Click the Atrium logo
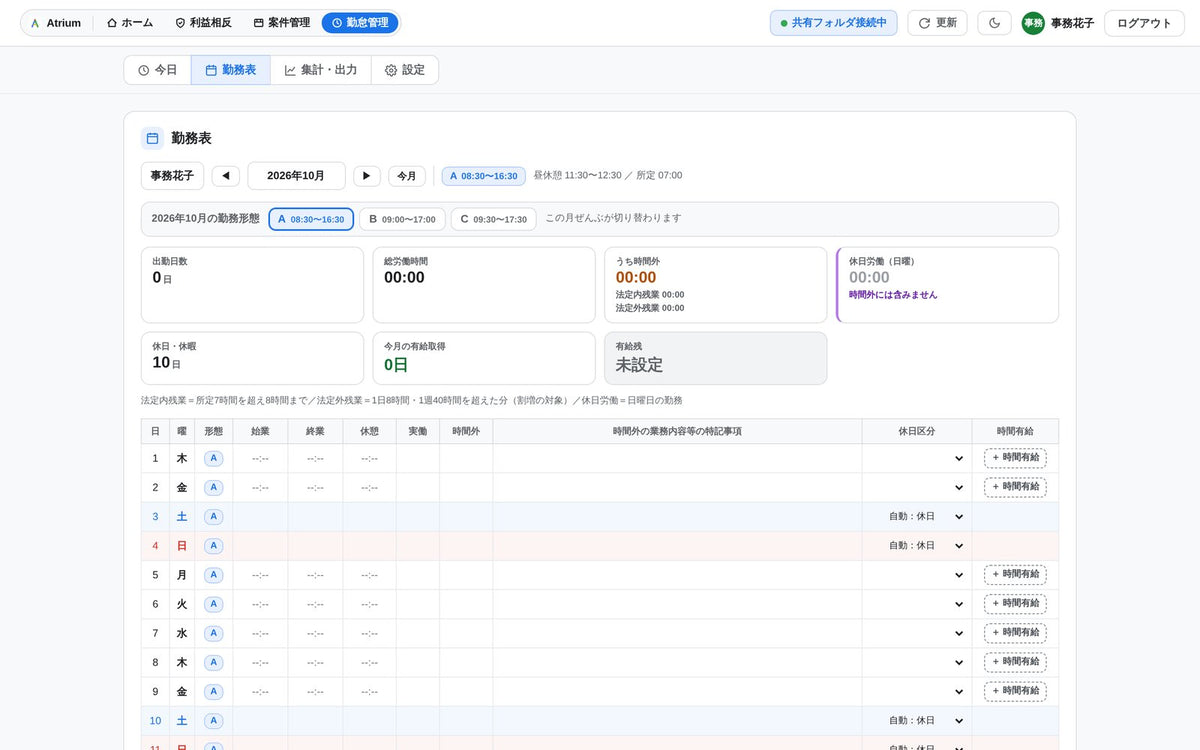1200x750 pixels. [56, 23]
